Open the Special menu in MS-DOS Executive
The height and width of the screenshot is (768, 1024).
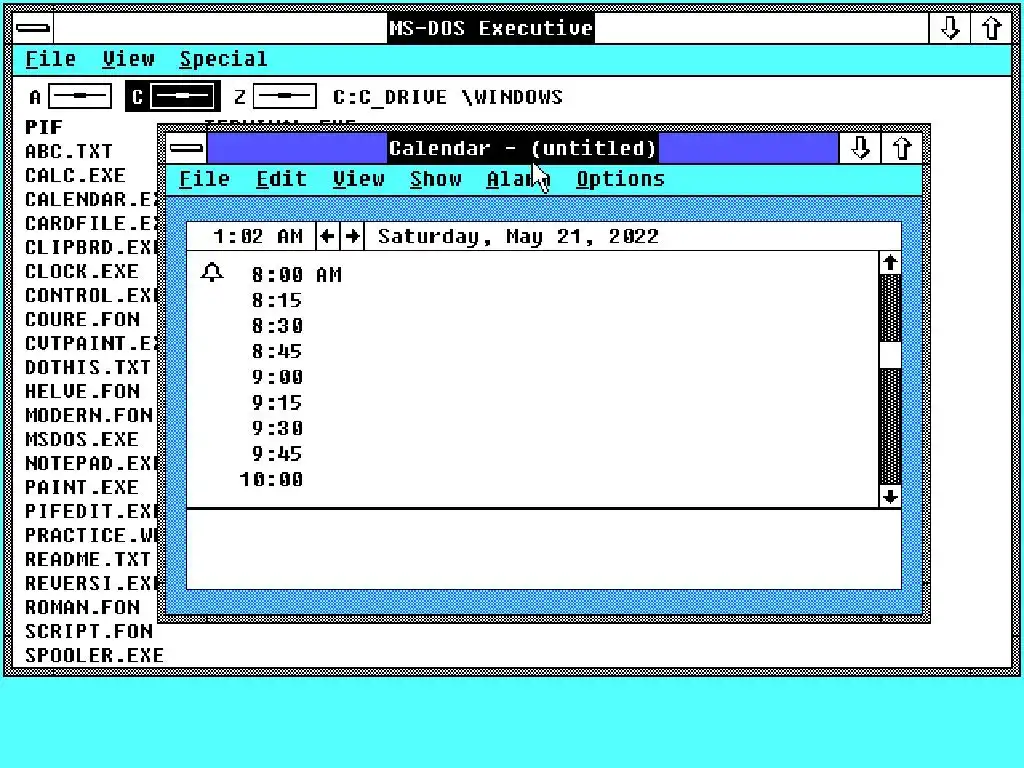coord(223,59)
